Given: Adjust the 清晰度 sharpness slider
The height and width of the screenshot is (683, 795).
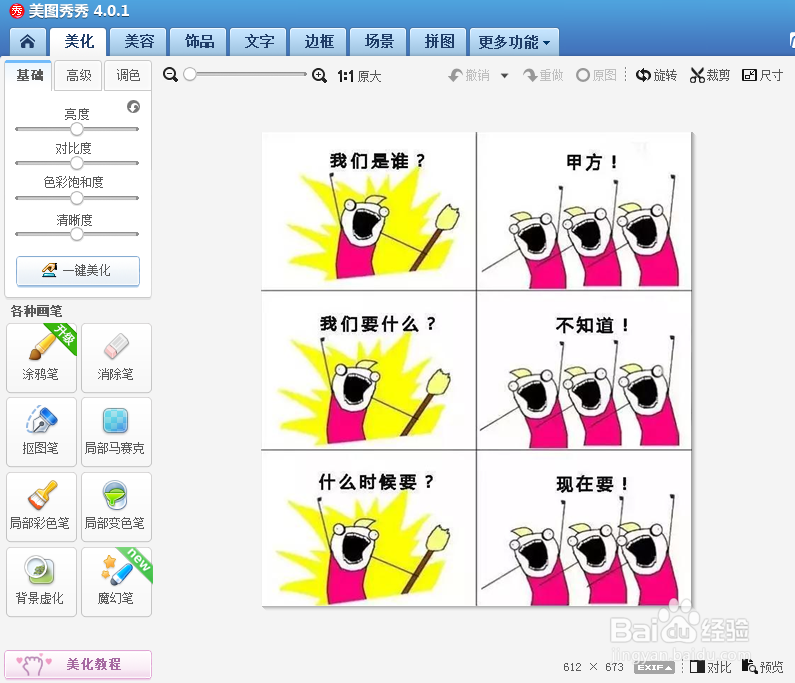Looking at the screenshot, I should [x=77, y=234].
